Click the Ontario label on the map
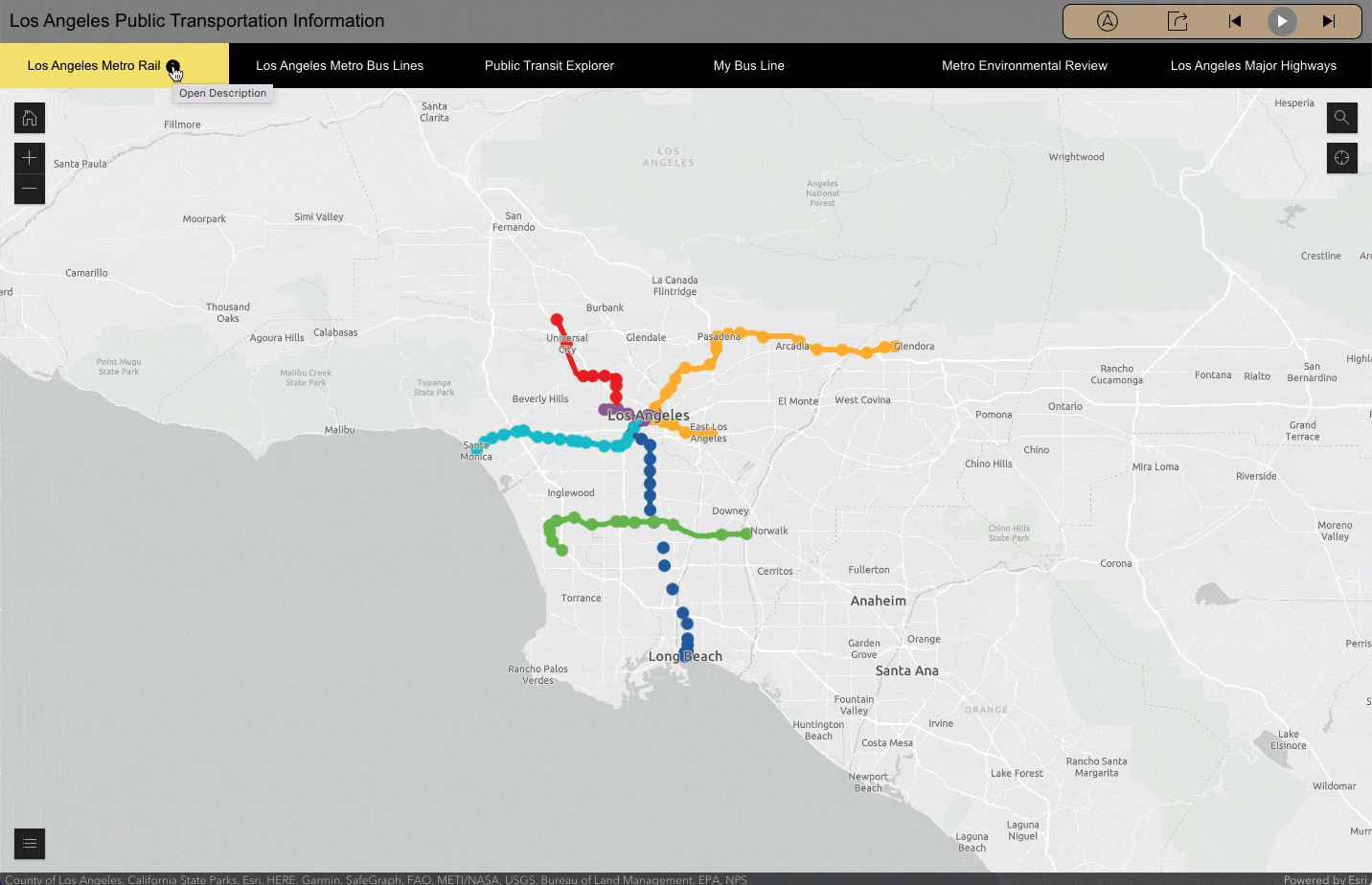The width and height of the screenshot is (1372, 885). pyautogui.click(x=1064, y=407)
